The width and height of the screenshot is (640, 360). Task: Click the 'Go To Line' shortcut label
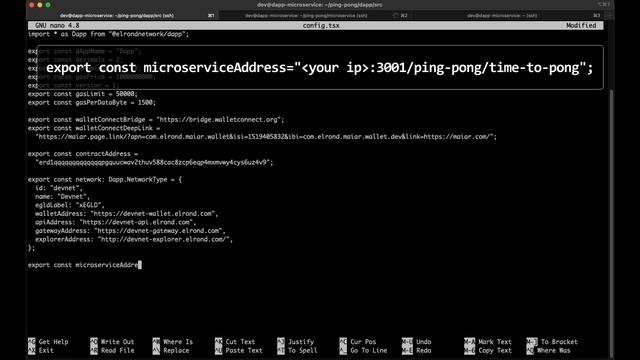click(369, 351)
